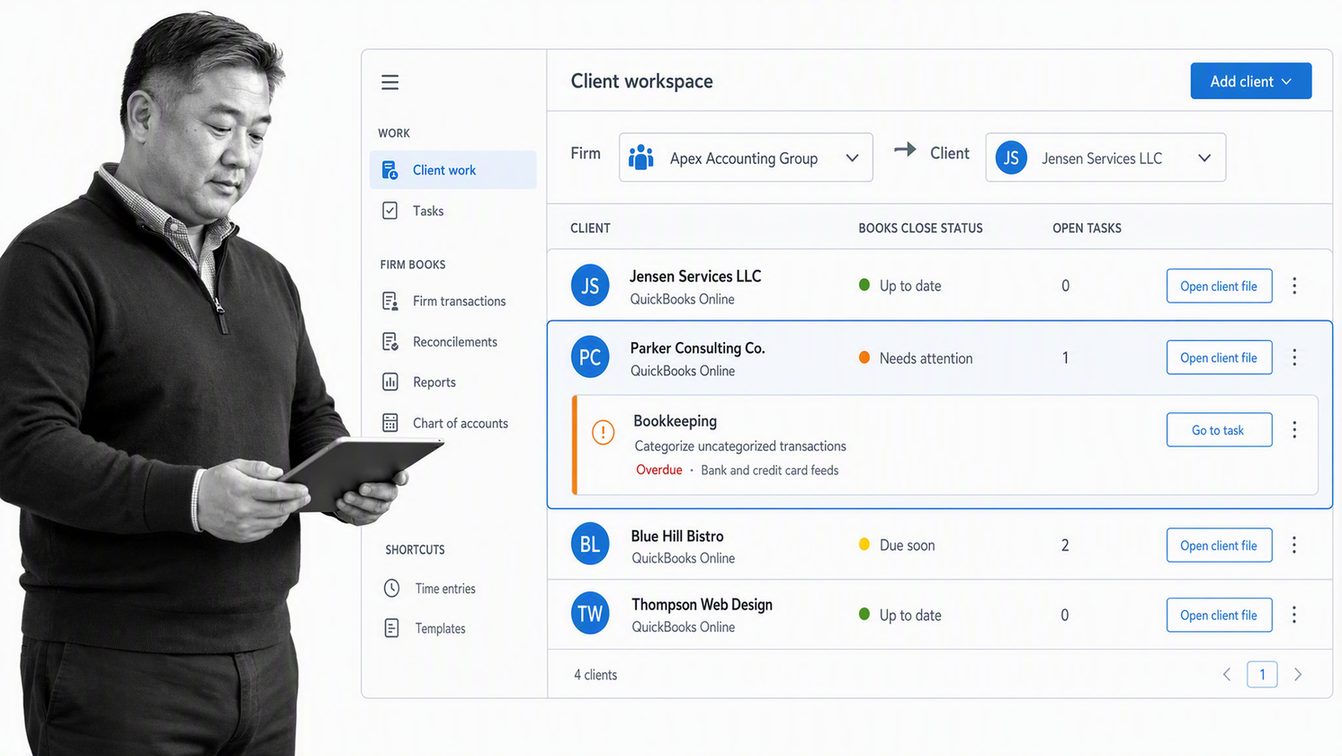Click the JS avatar for Jensen Services row

point(590,286)
